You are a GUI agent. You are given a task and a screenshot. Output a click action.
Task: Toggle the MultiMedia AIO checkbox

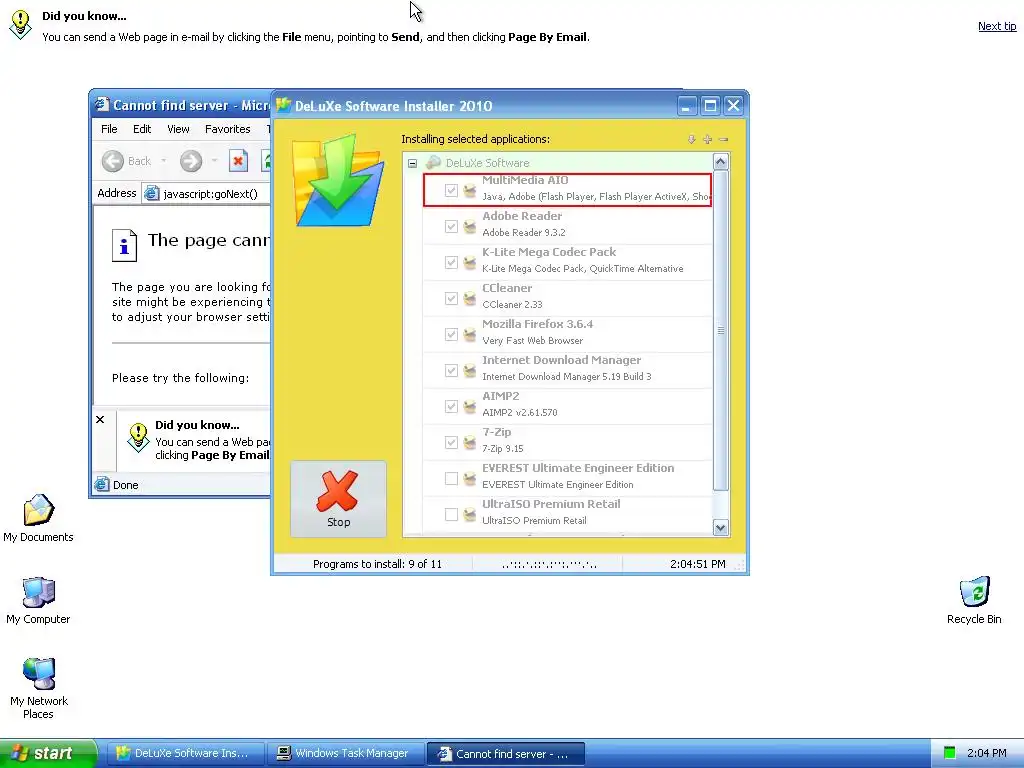coord(451,190)
